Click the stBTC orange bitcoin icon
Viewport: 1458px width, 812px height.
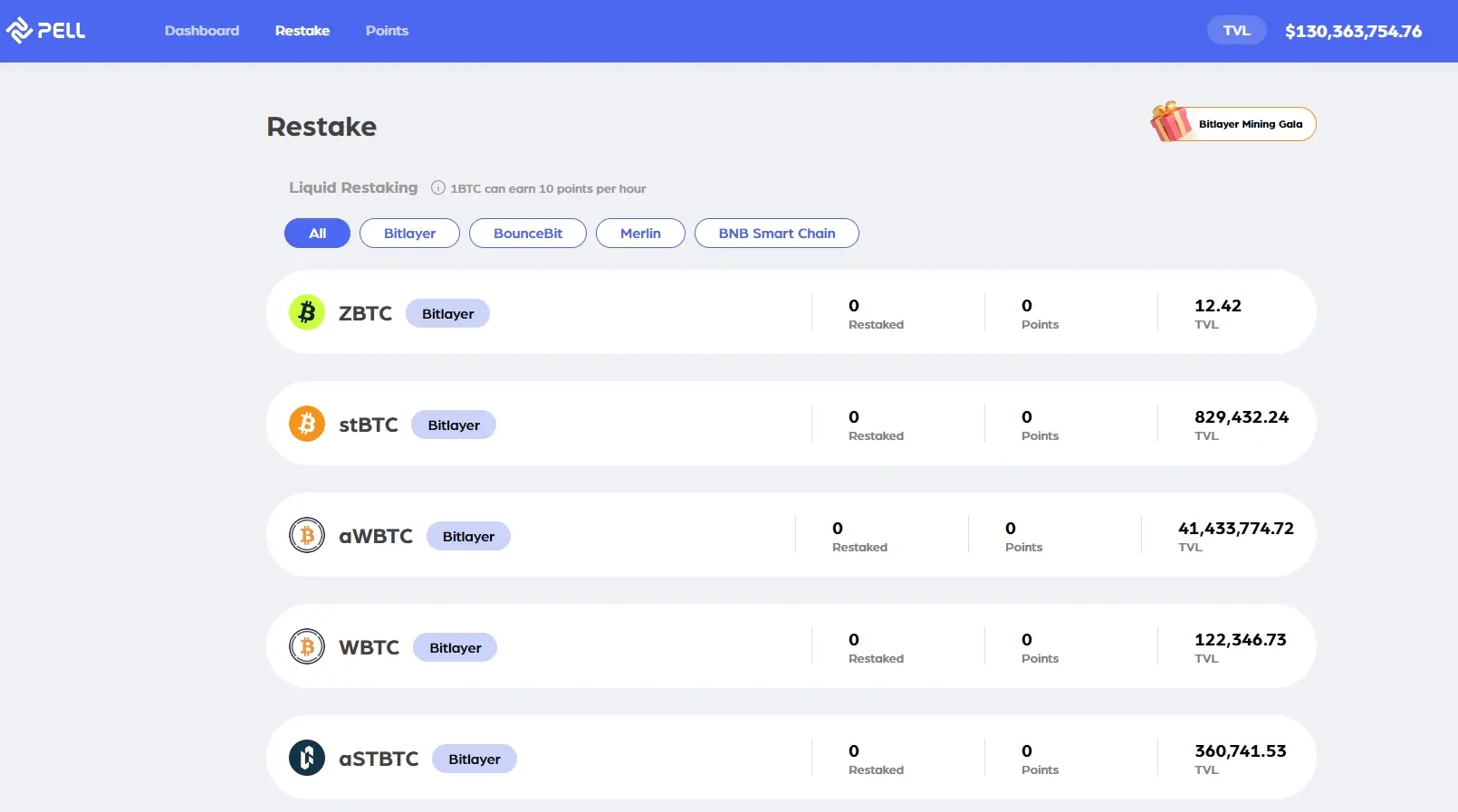[x=307, y=425]
